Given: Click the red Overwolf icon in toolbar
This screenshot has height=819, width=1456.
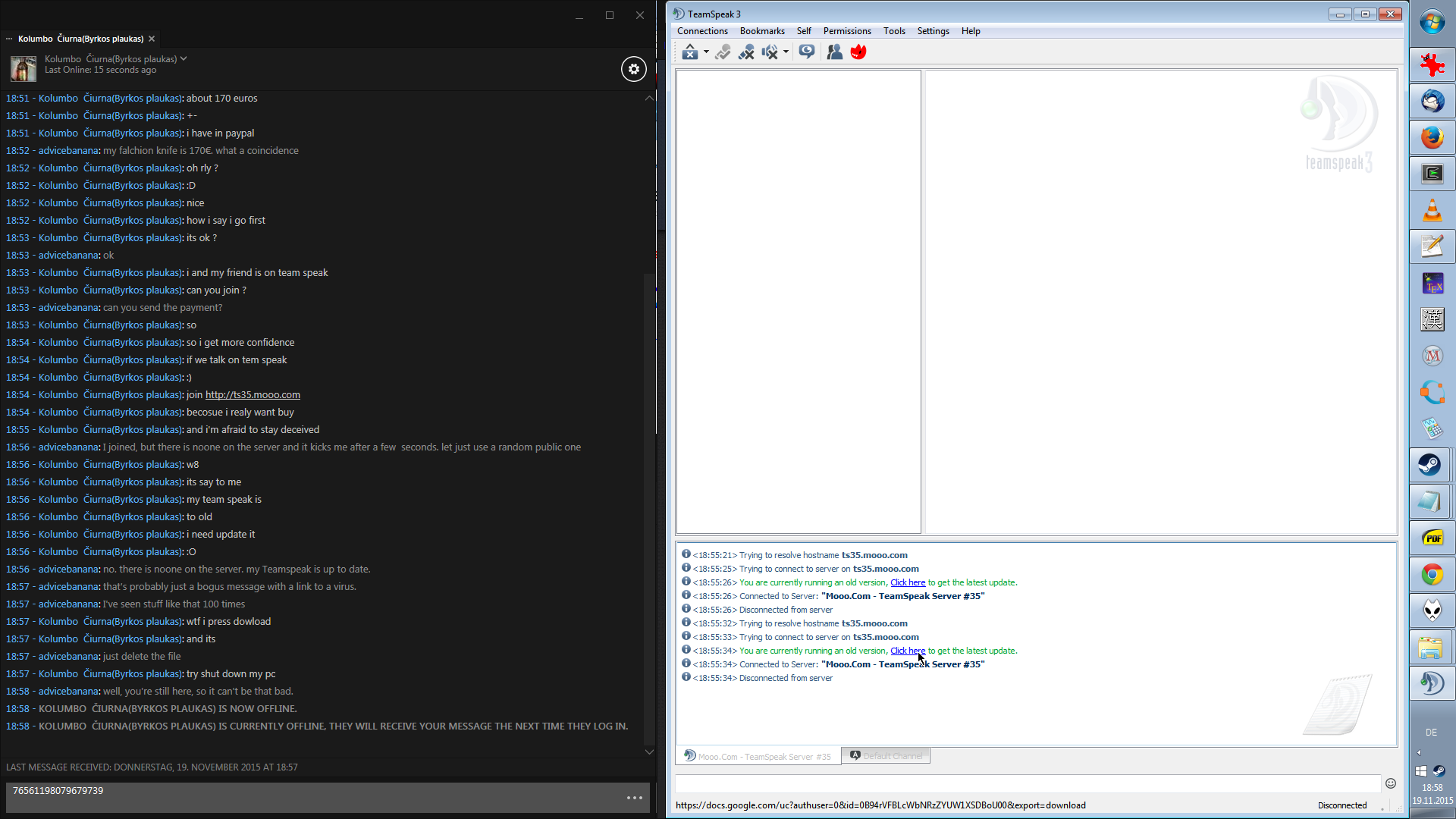Looking at the screenshot, I should (x=858, y=52).
